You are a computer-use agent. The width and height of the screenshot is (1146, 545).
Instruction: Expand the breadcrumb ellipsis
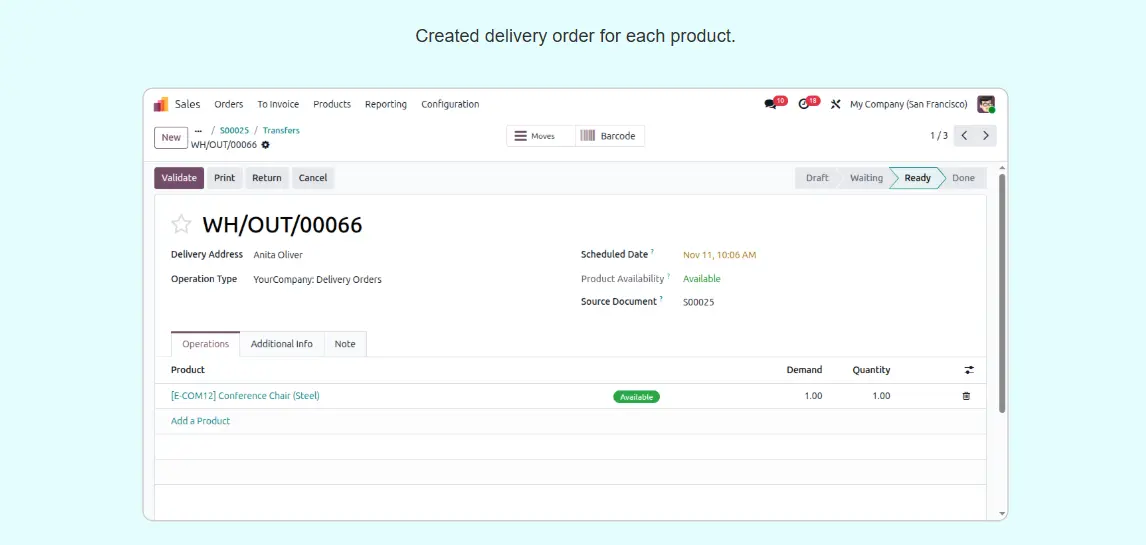198,130
